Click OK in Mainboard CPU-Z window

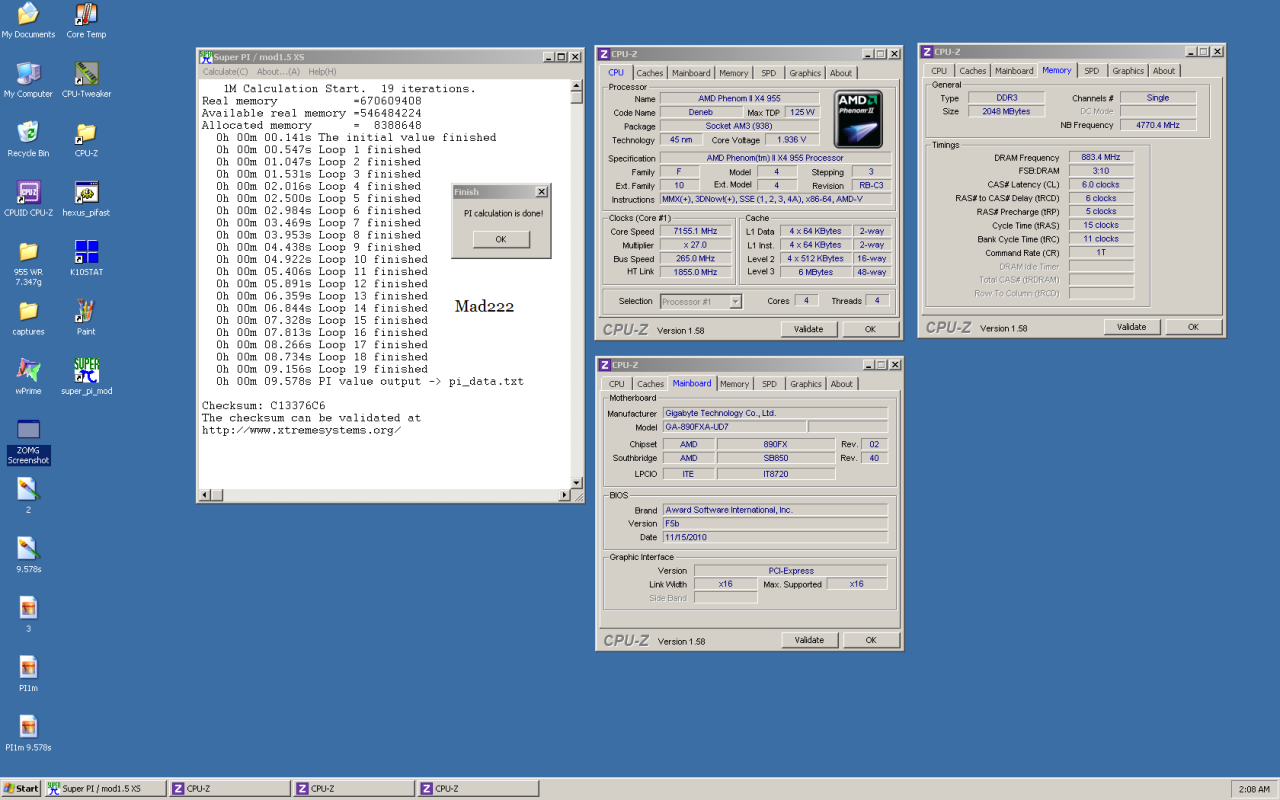(x=870, y=640)
